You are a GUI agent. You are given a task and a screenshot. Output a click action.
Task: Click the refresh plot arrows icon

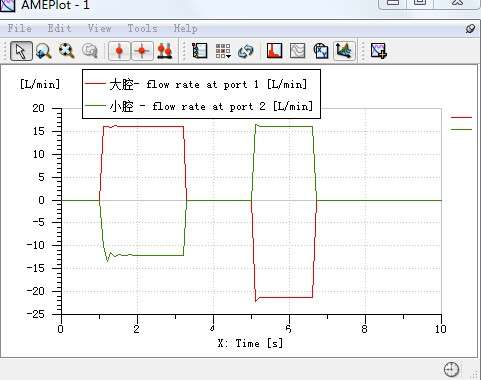246,51
